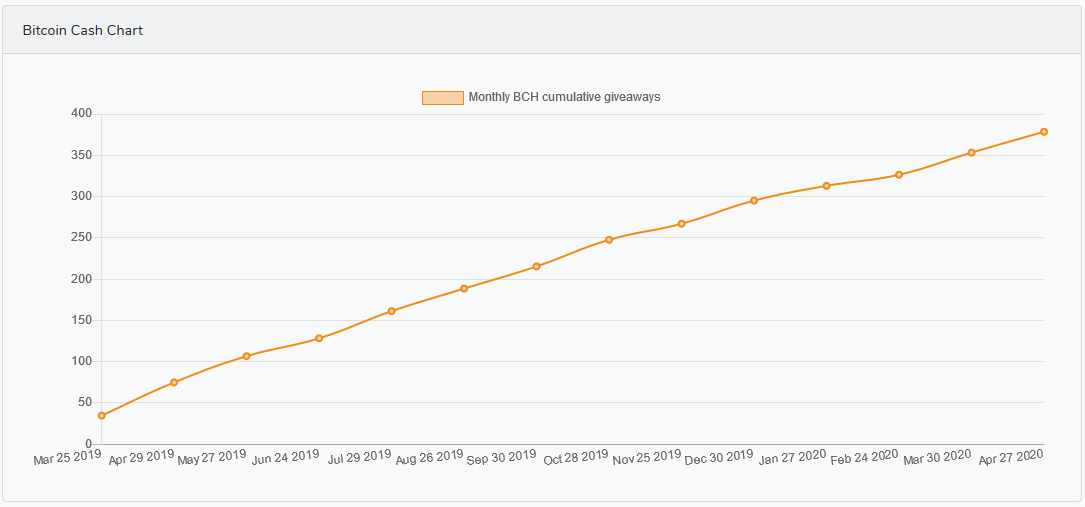Click the y-axis value 350
The width and height of the screenshot is (1085, 507).
[x=83, y=155]
